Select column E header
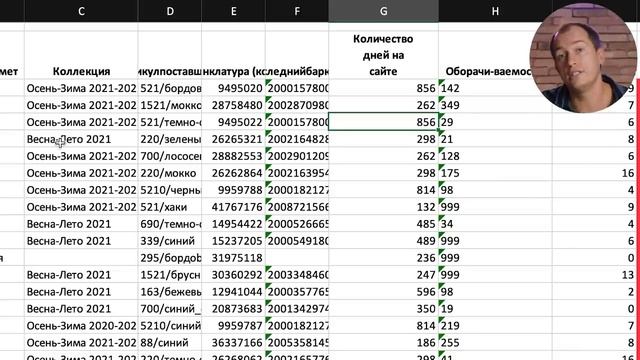This screenshot has width=640, height=360. click(x=233, y=11)
